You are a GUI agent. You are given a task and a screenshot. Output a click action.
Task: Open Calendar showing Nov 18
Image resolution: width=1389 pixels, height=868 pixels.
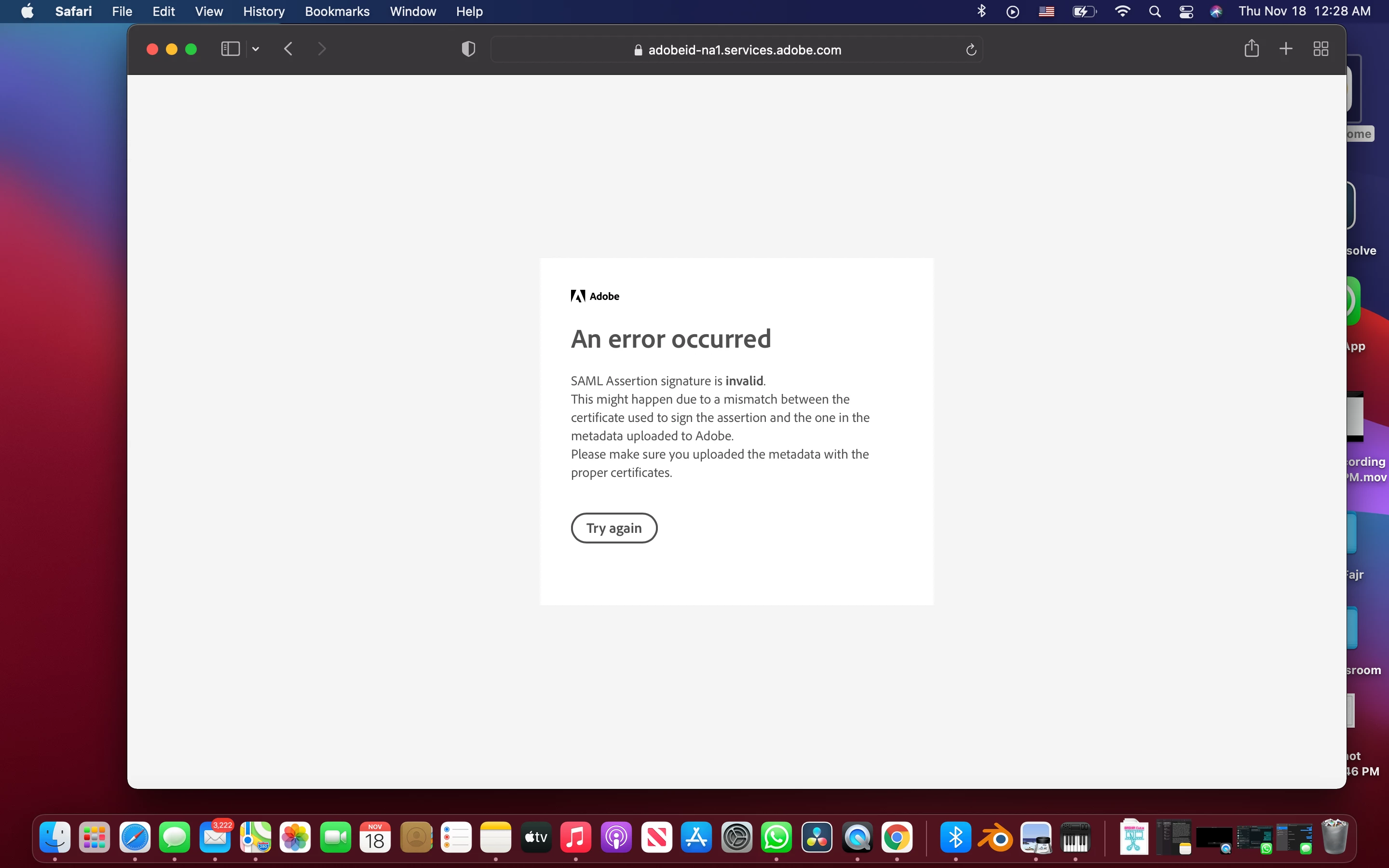(x=375, y=838)
